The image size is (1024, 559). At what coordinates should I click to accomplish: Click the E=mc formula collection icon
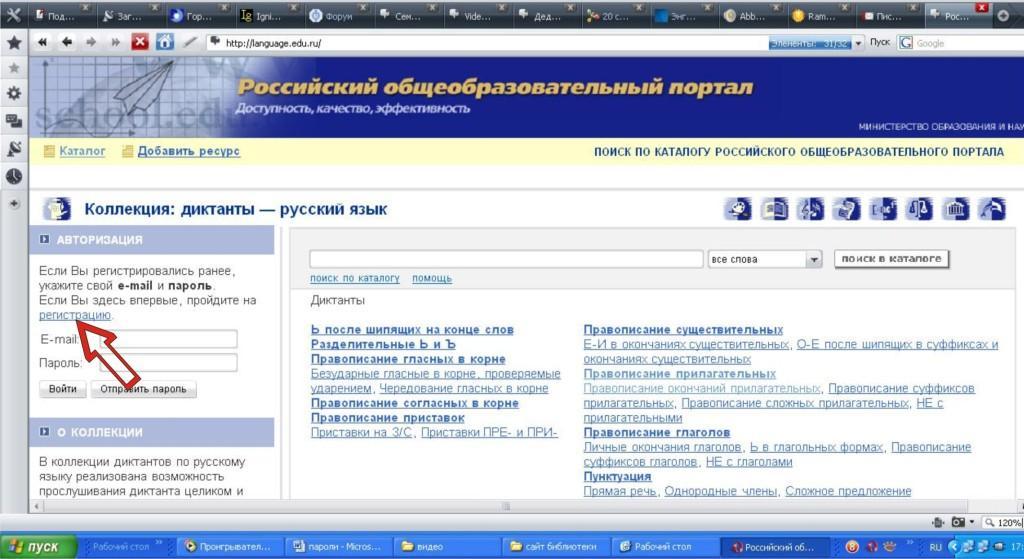click(x=883, y=209)
